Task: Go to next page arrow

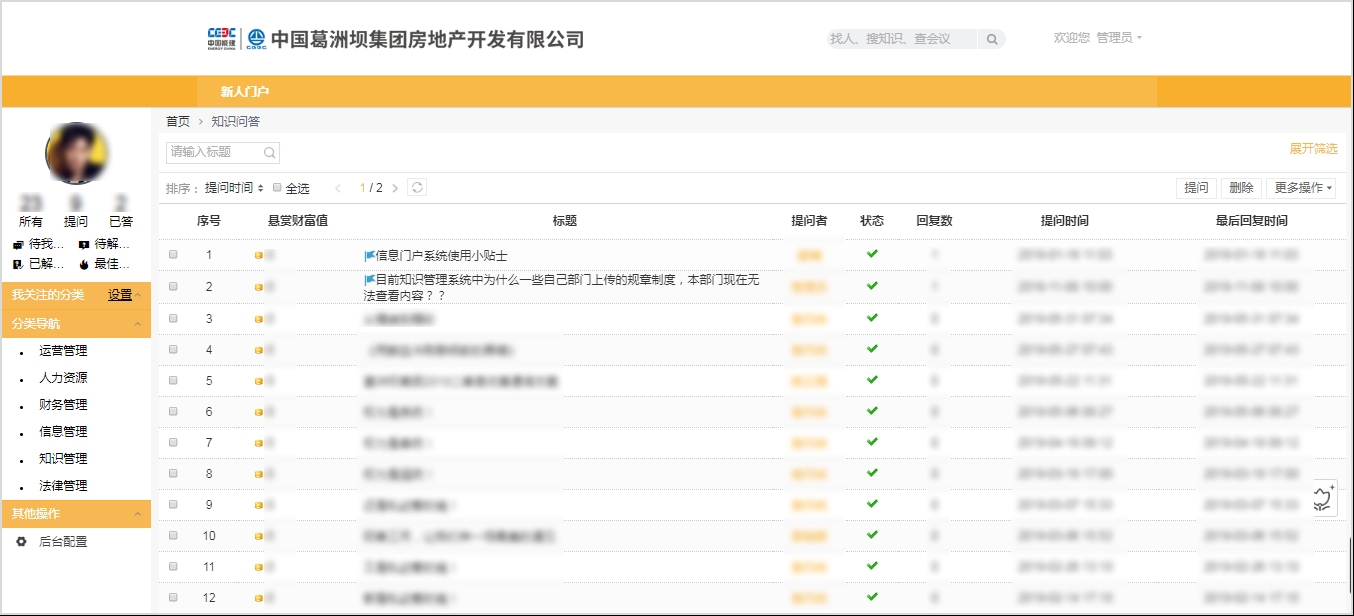Action: 395,188
